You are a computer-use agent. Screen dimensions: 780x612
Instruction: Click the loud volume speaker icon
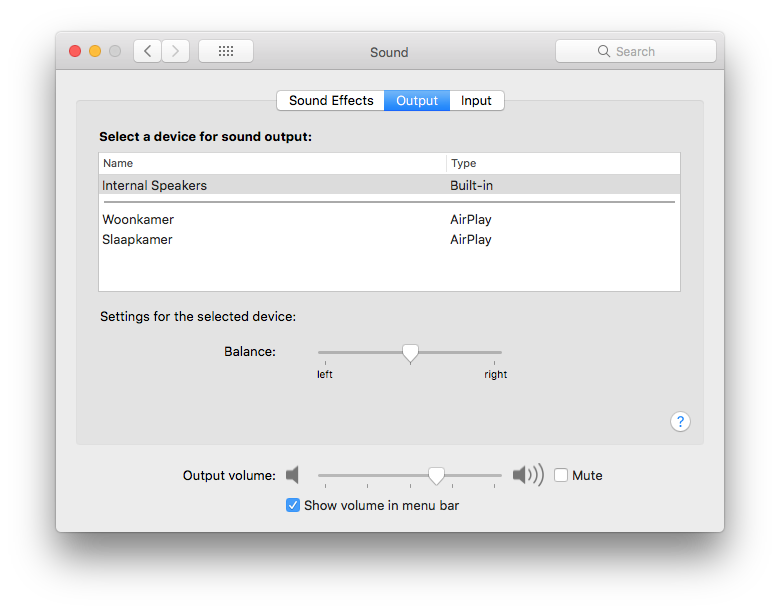click(x=528, y=475)
